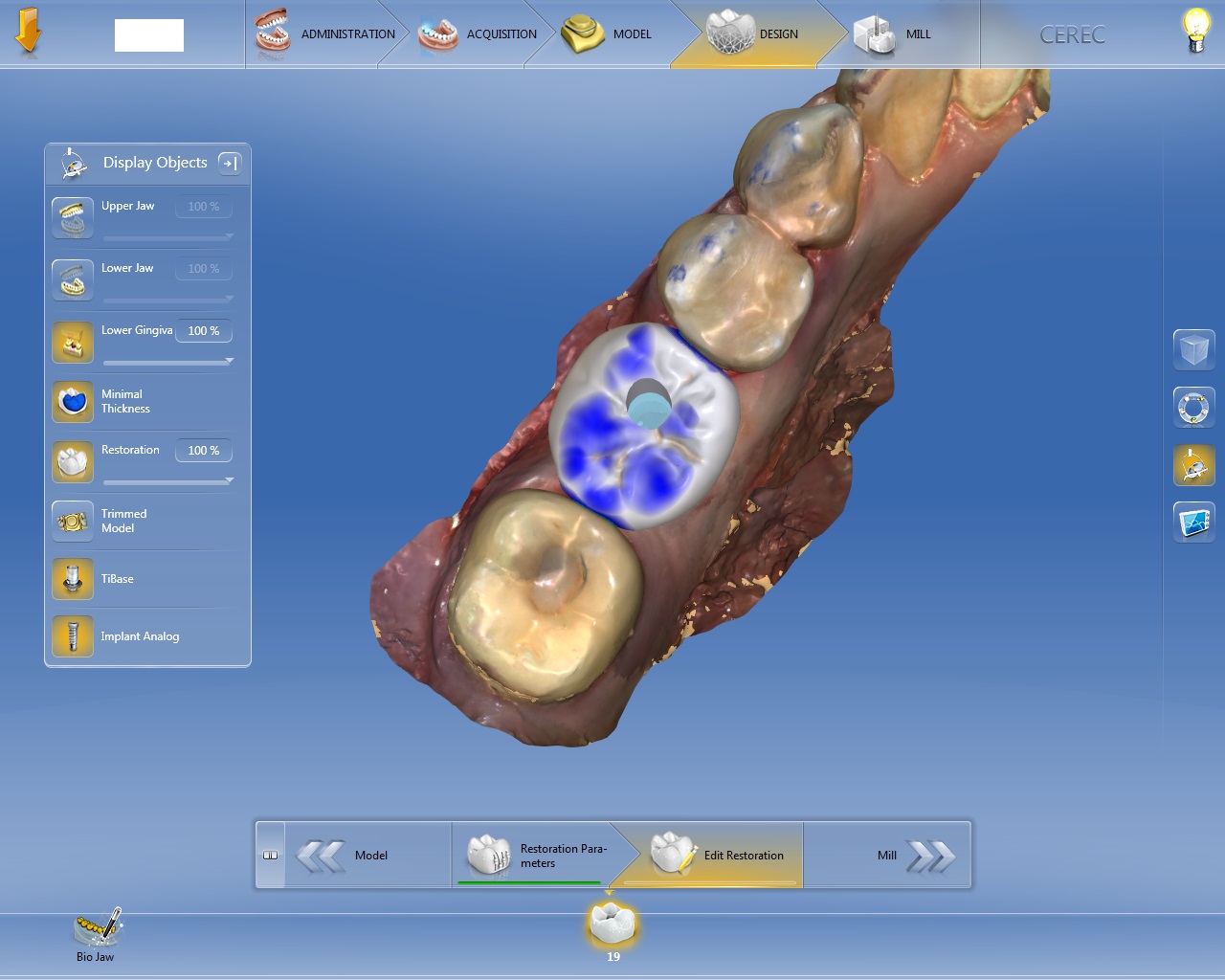Toggle Minimal Thickness display
1225x980 pixels.
pyautogui.click(x=73, y=402)
